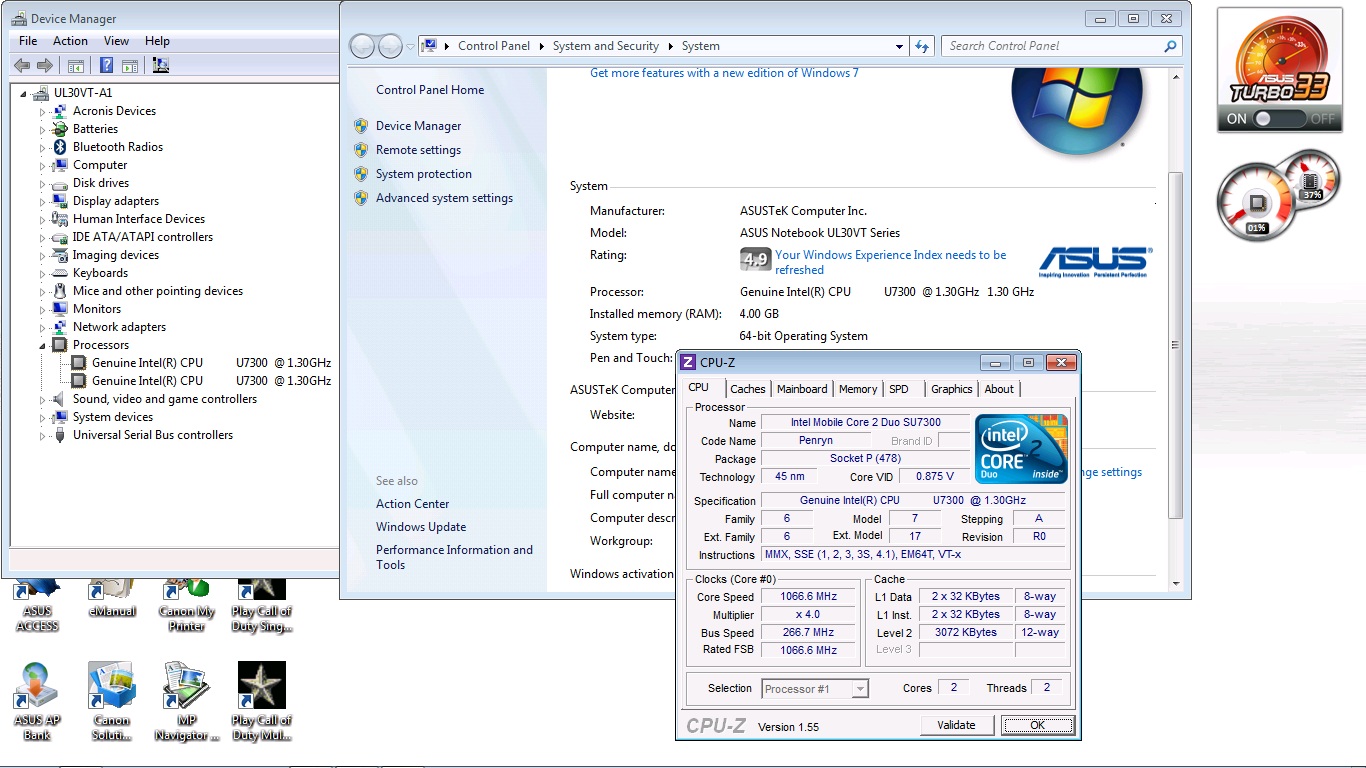Toggle the action pane button in Device Manager
The image size is (1366, 768).
point(129,66)
